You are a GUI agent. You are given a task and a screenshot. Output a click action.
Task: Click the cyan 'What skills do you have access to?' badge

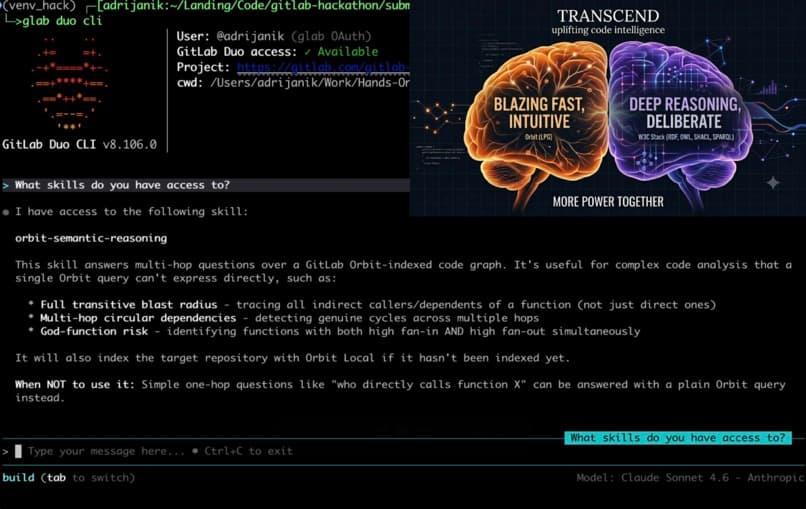(x=677, y=438)
